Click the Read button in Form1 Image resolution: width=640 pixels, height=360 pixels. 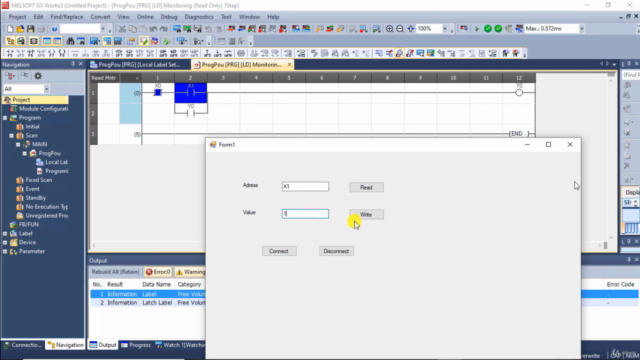[366, 187]
